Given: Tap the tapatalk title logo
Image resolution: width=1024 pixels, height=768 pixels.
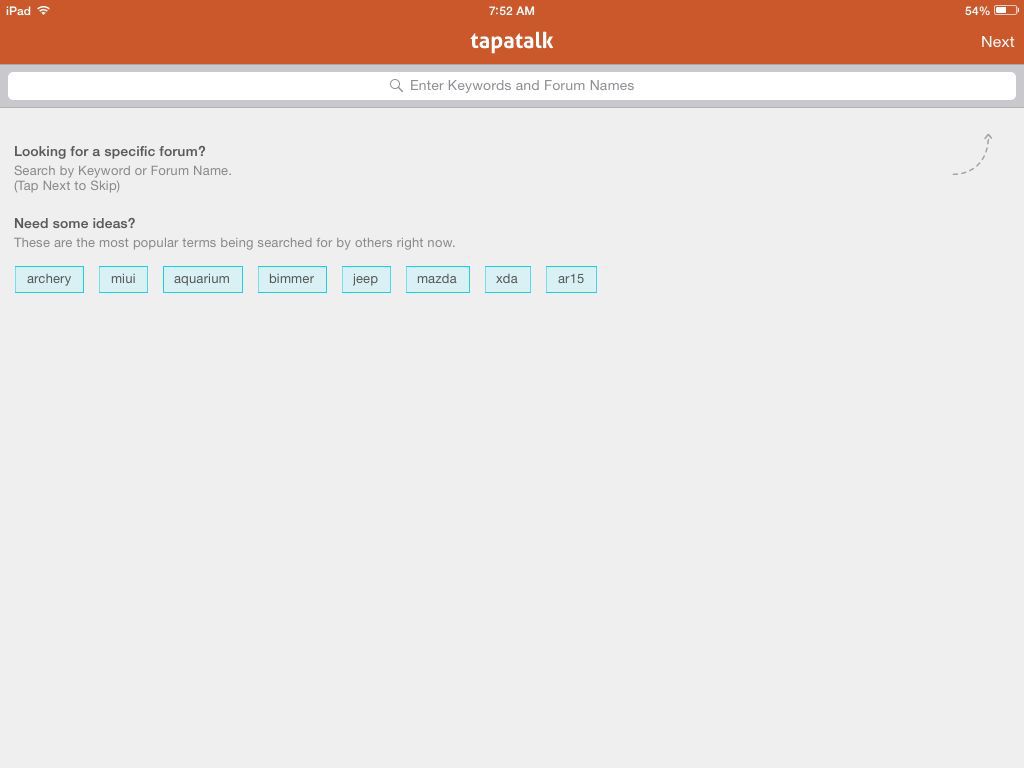Looking at the screenshot, I should (x=512, y=41).
